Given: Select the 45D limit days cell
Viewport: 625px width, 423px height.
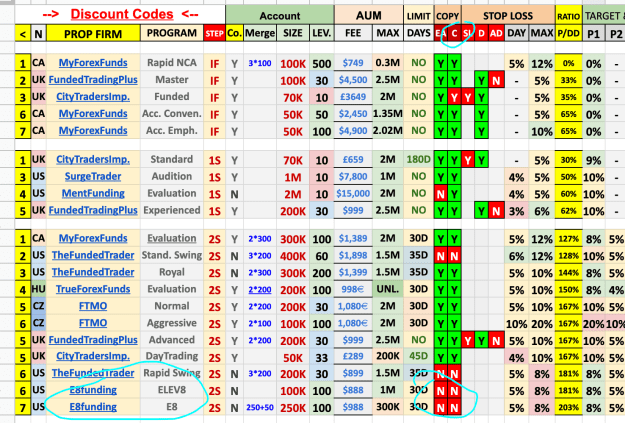Looking at the screenshot, I should (419, 356).
